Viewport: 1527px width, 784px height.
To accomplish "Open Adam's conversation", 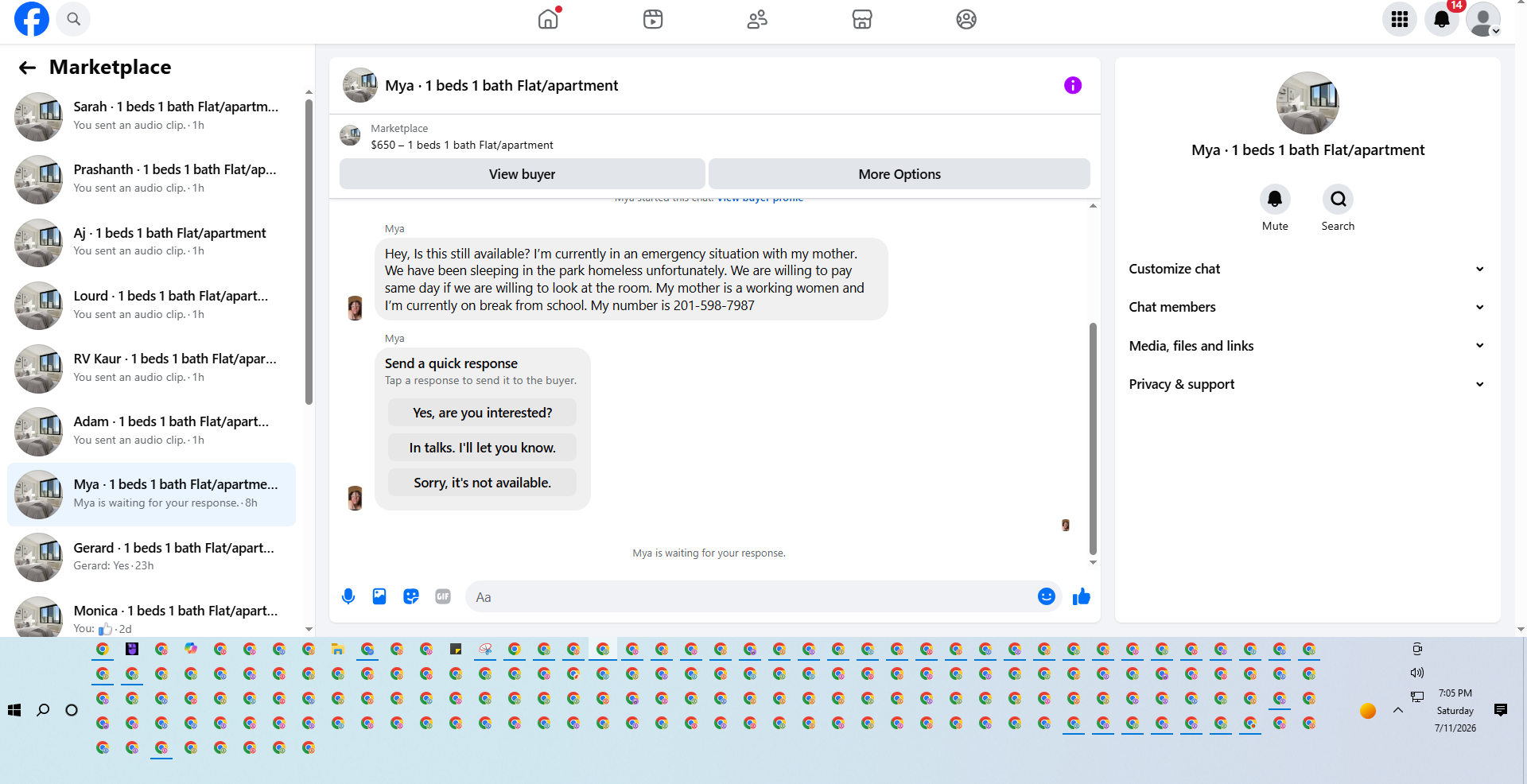I will (151, 431).
